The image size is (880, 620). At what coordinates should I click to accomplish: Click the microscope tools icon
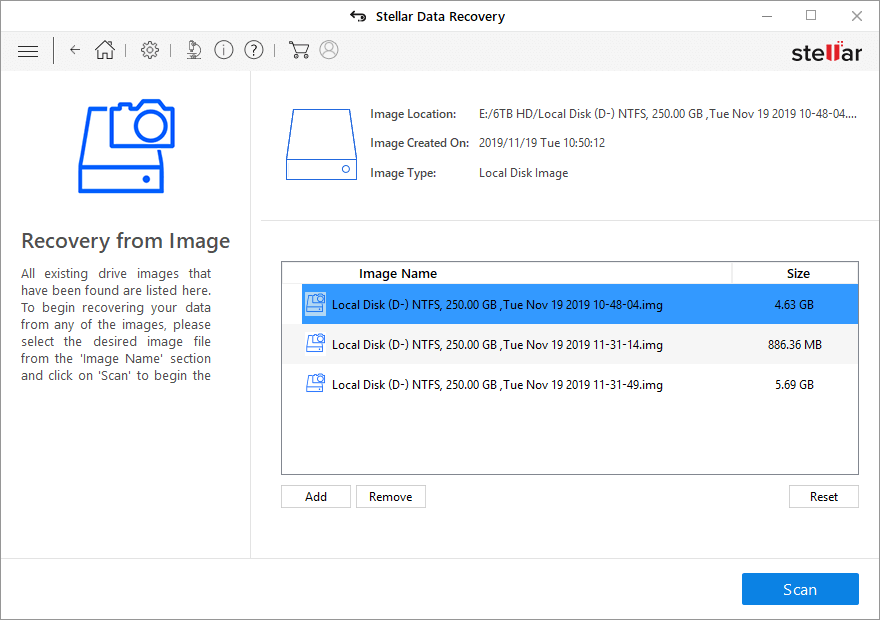194,50
